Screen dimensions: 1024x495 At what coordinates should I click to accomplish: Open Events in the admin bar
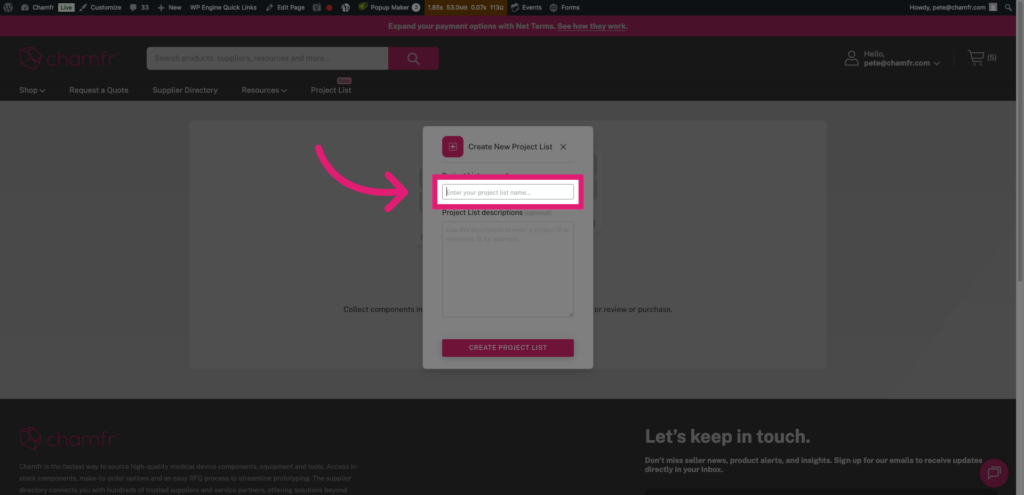coord(526,7)
